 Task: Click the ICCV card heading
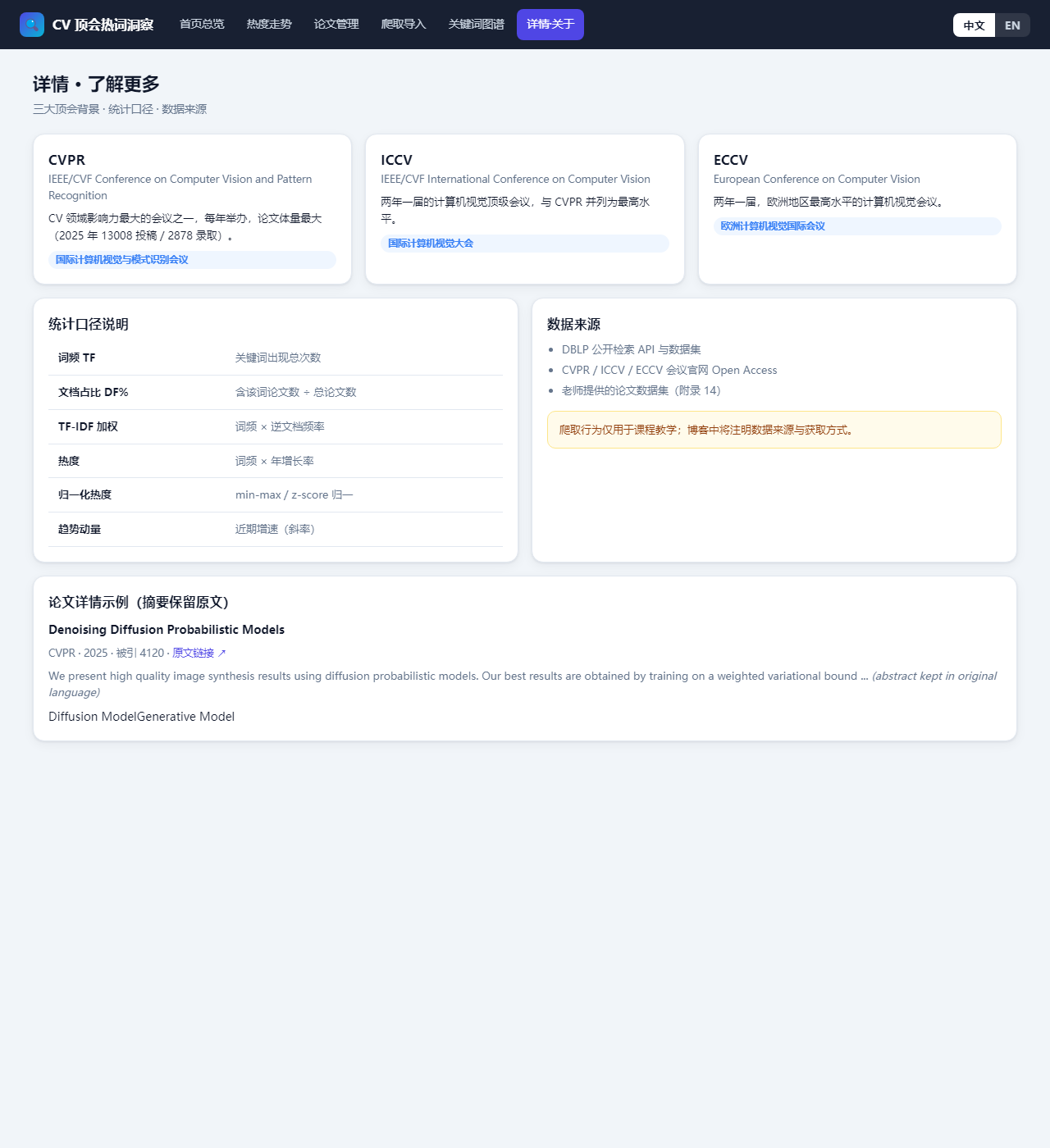(x=396, y=160)
